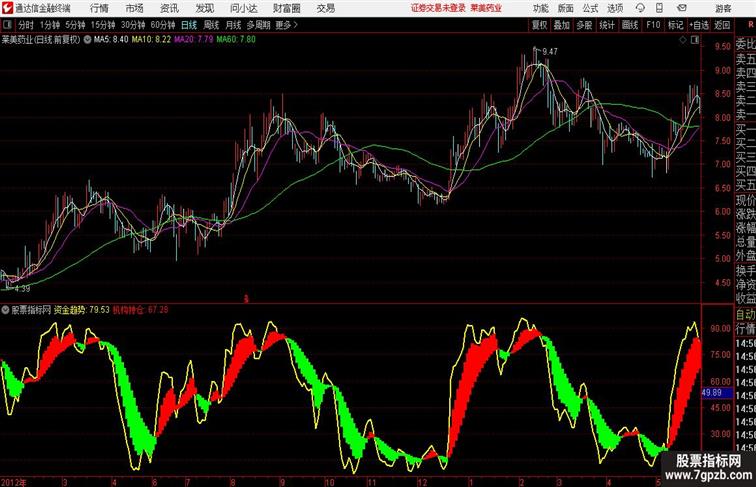The image size is (756, 487).
Task: Open the 问小达 menu
Action: click(x=243, y=8)
